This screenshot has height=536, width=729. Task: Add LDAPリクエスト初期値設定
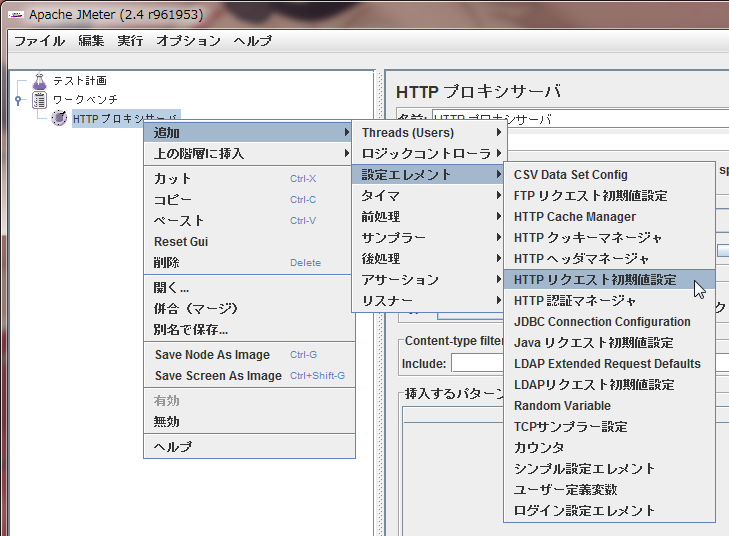pyautogui.click(x=609, y=384)
